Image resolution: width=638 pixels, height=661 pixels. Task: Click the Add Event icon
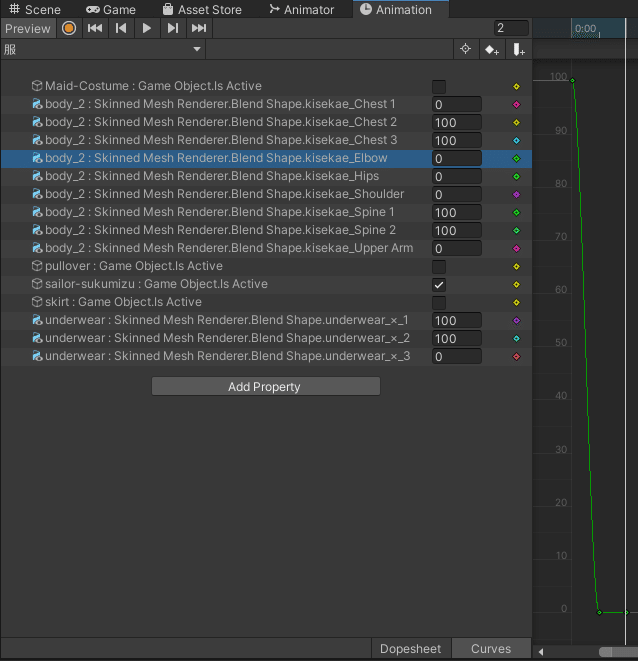[518, 49]
